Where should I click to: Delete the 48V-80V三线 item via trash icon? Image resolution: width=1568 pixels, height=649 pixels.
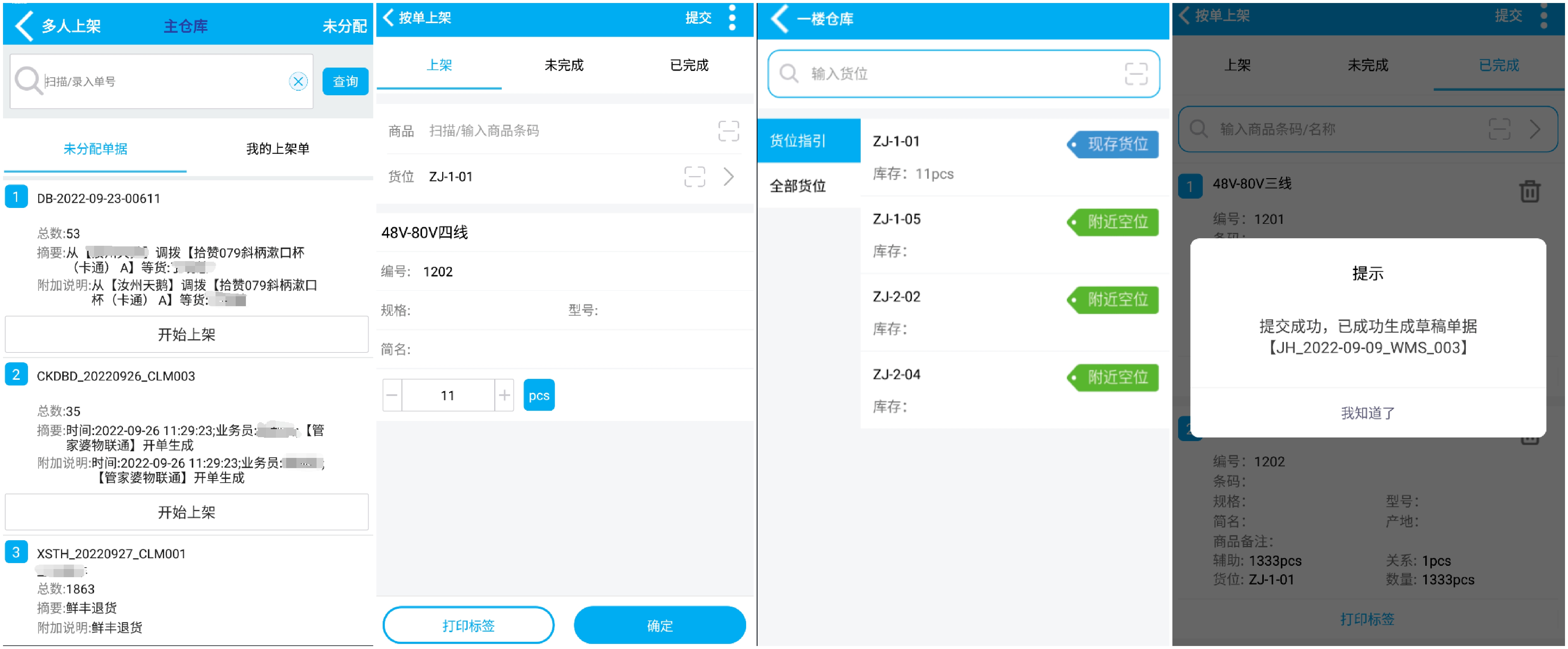click(1529, 191)
